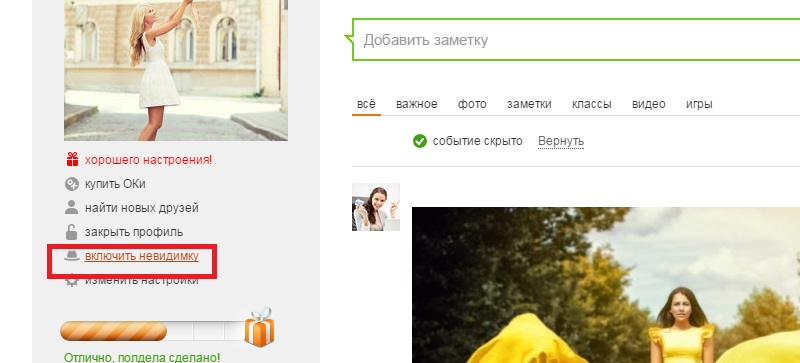Image resolution: width=800 pixels, height=363 pixels.
Task: Open the купить ОКи link
Action: (115, 184)
